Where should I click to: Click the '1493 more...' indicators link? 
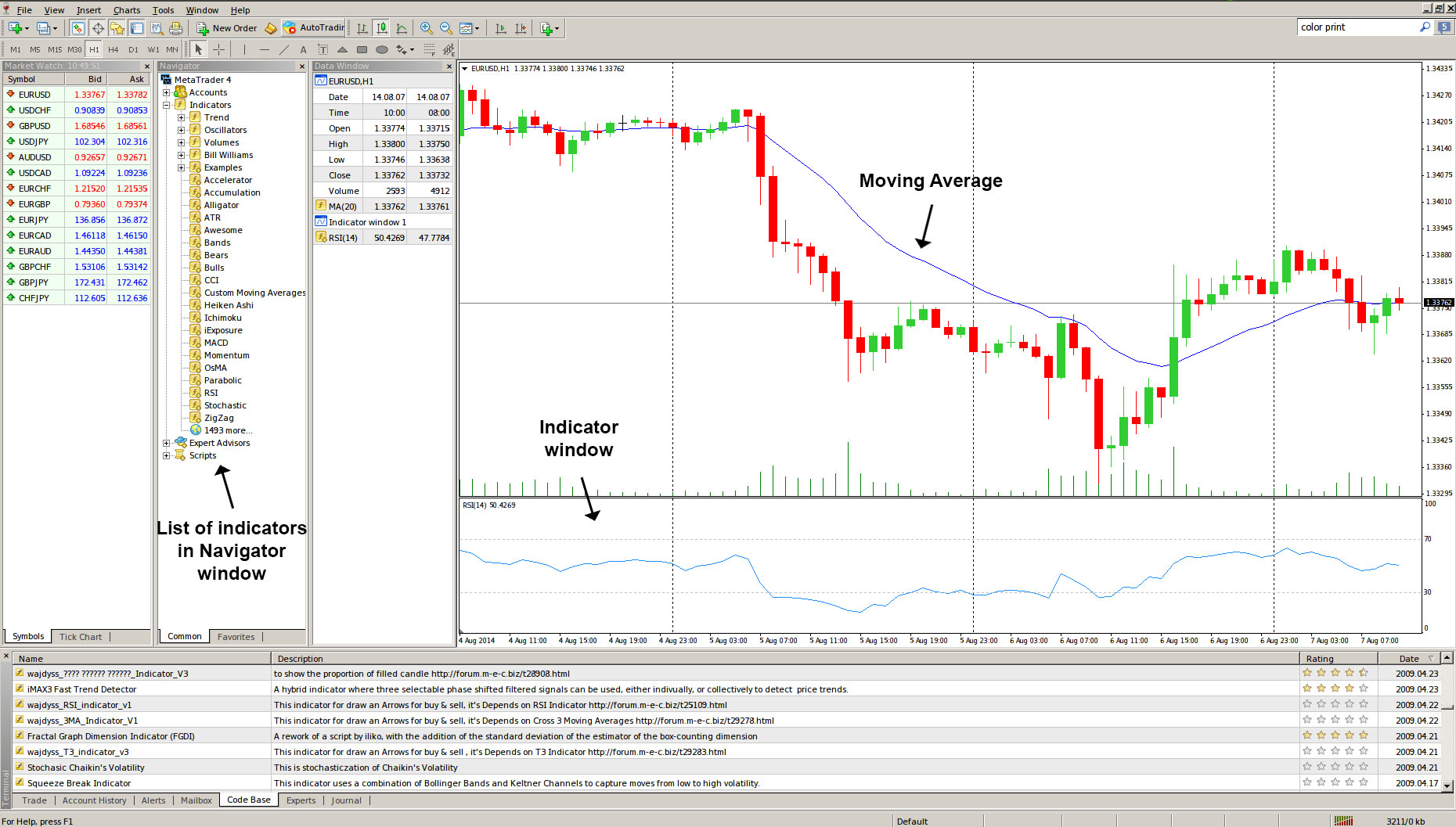click(x=228, y=430)
